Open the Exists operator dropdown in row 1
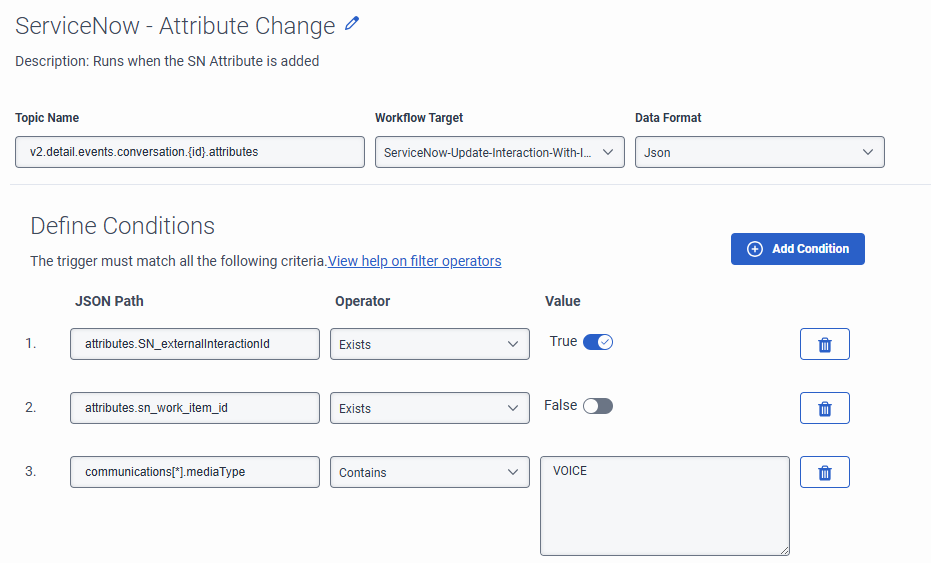The width and height of the screenshot is (931, 563). (x=429, y=344)
